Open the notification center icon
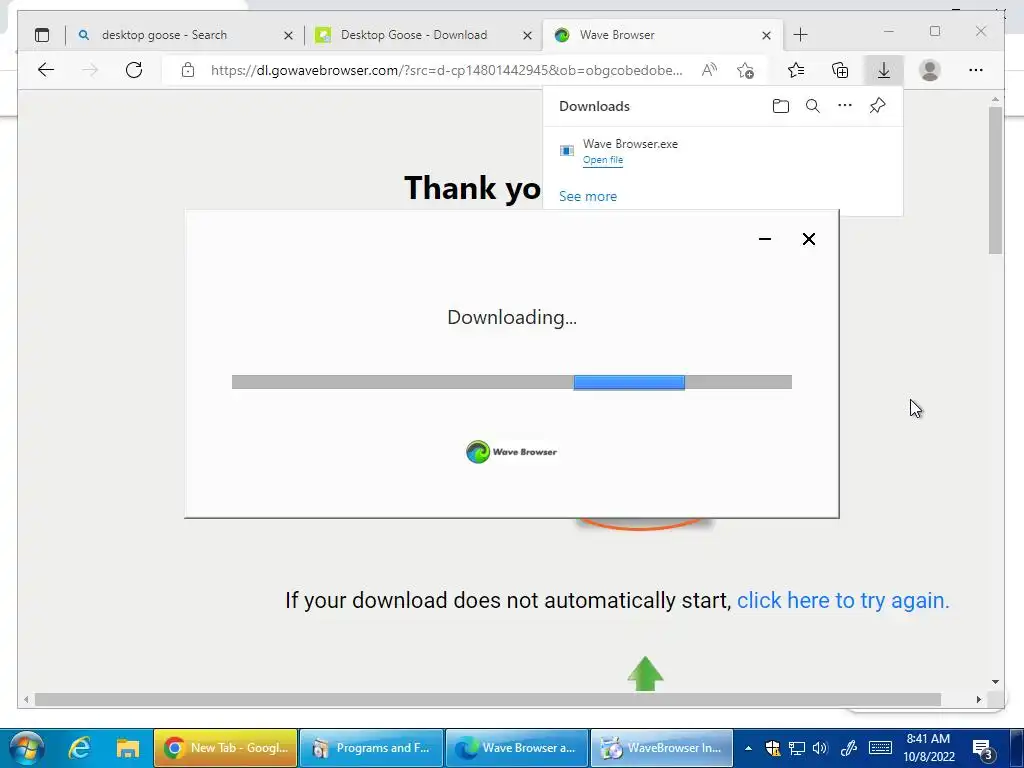The image size is (1024, 768). point(983,750)
